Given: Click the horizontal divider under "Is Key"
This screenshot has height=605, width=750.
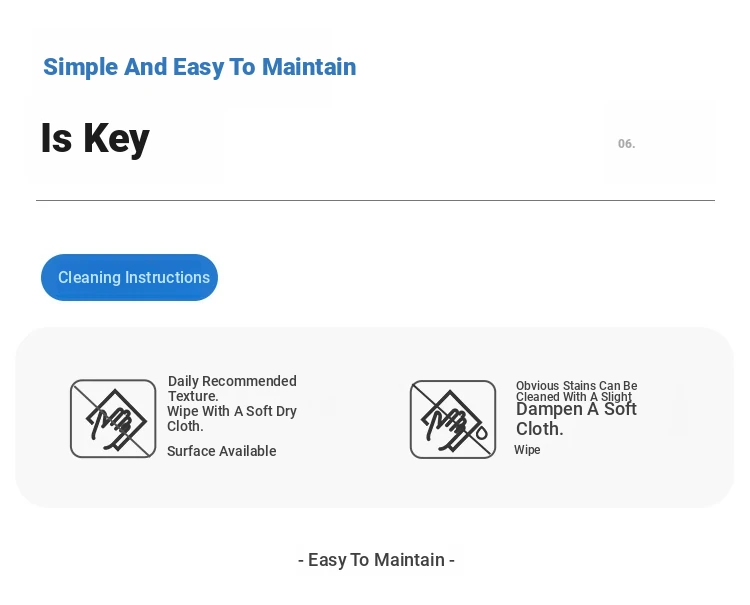Looking at the screenshot, I should pos(375,201).
